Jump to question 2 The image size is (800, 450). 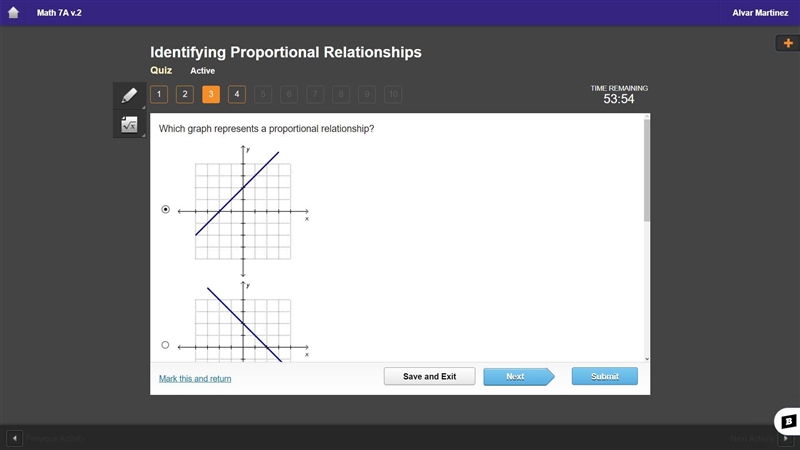185,94
